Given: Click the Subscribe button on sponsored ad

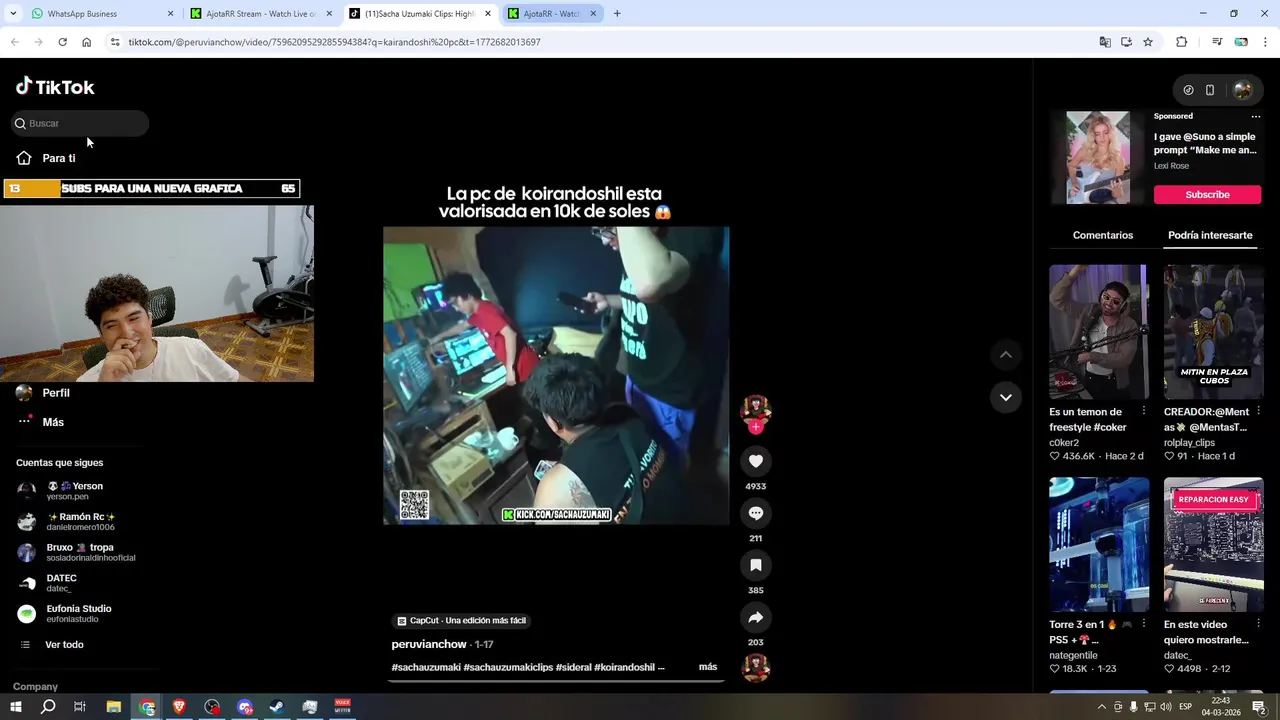Looking at the screenshot, I should (1207, 195).
